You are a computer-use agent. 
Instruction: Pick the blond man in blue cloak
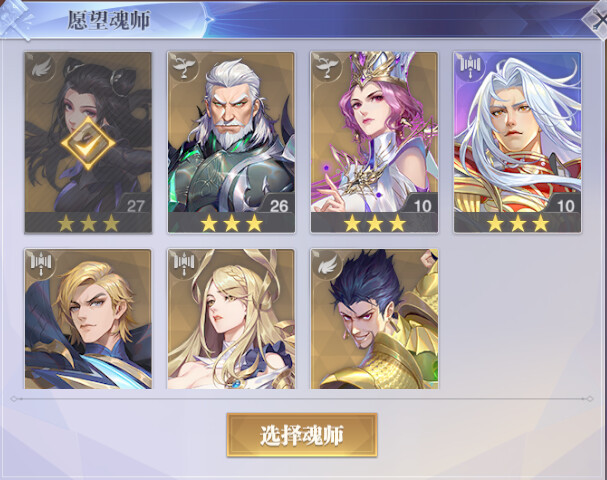[88, 319]
